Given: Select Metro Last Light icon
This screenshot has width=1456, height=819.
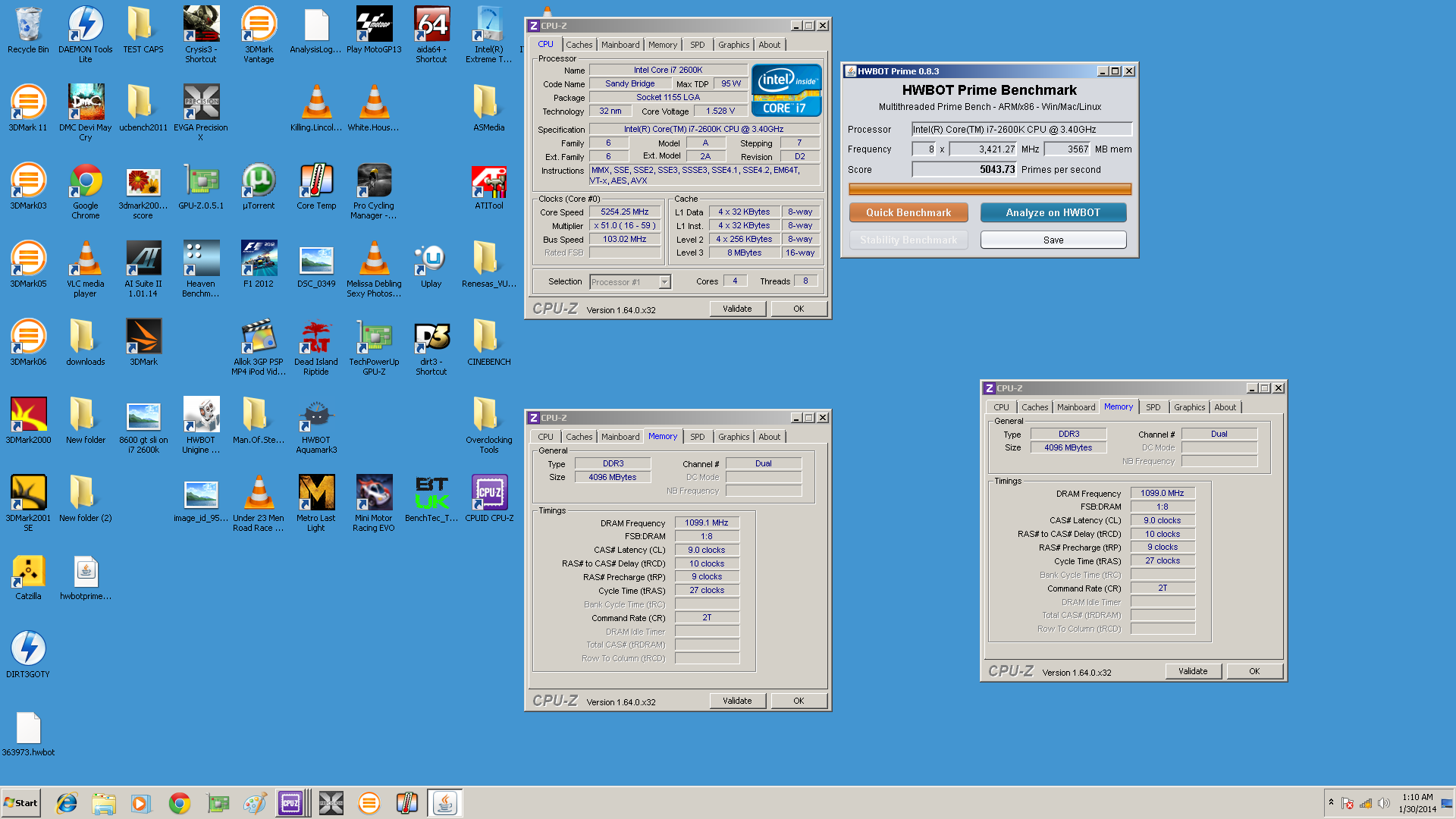Looking at the screenshot, I should click(x=316, y=503).
